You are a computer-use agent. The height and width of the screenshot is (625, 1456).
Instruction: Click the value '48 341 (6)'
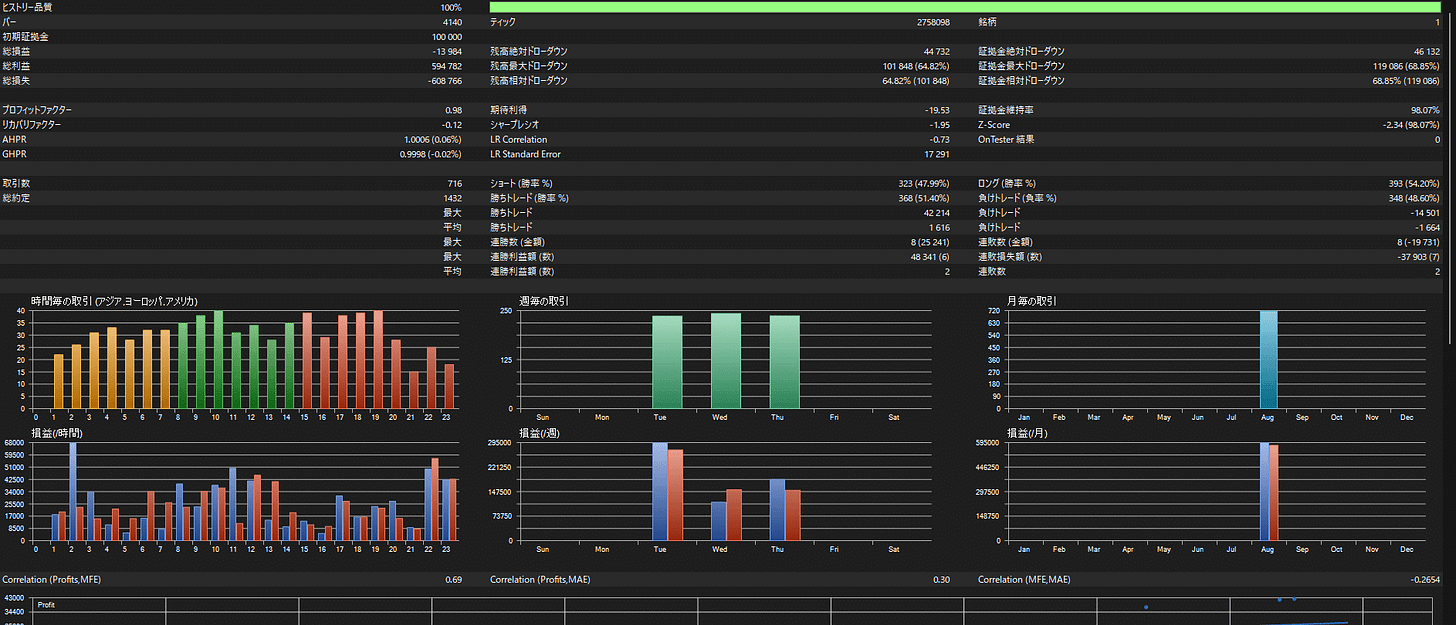click(x=931, y=257)
